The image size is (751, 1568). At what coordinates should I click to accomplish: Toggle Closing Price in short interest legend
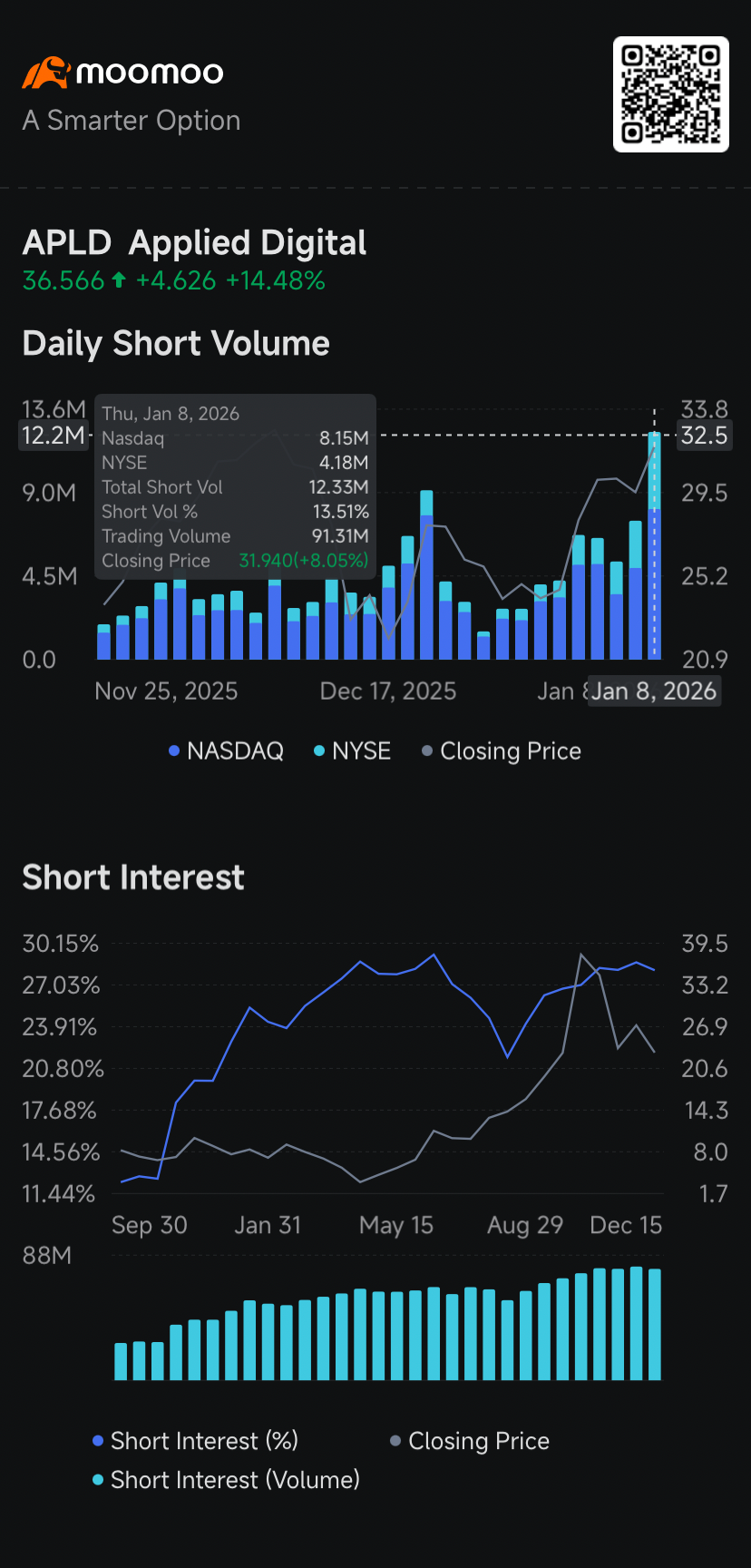coord(470,1441)
